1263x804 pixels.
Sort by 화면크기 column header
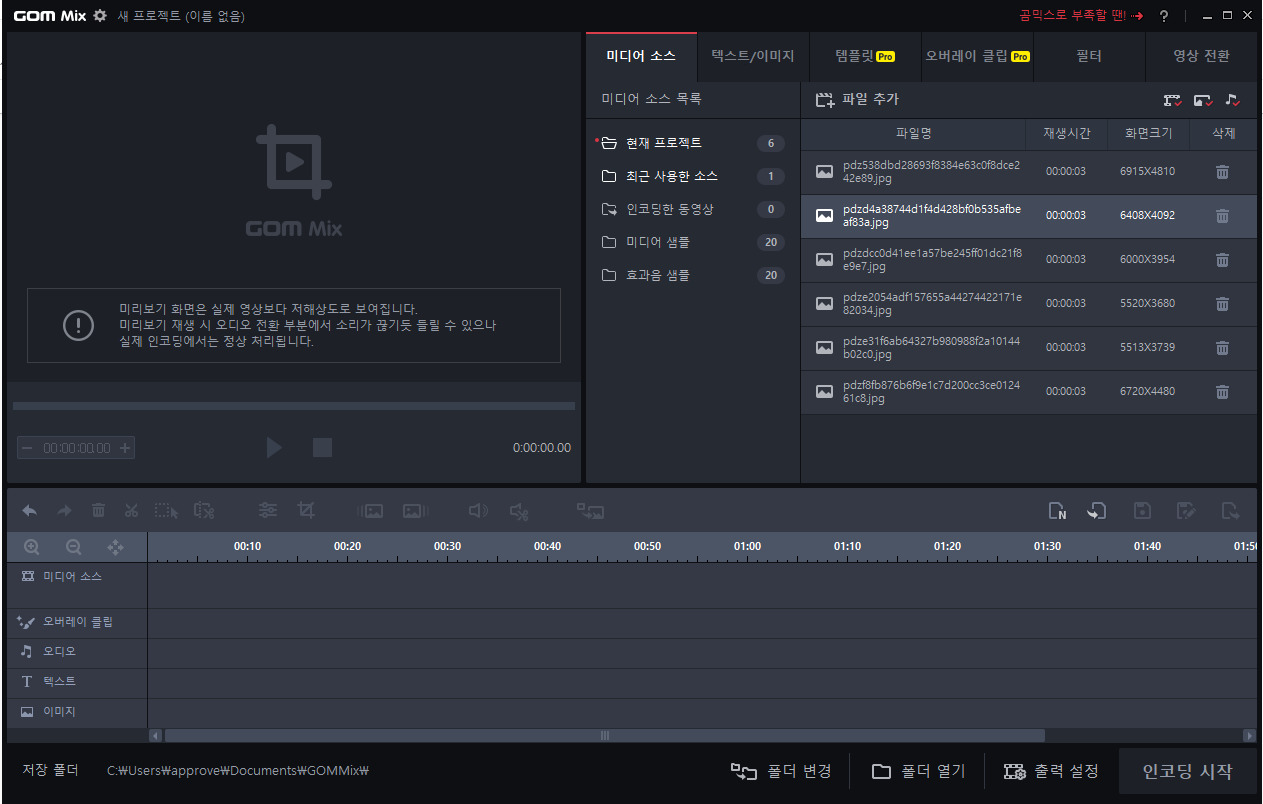pos(1148,134)
